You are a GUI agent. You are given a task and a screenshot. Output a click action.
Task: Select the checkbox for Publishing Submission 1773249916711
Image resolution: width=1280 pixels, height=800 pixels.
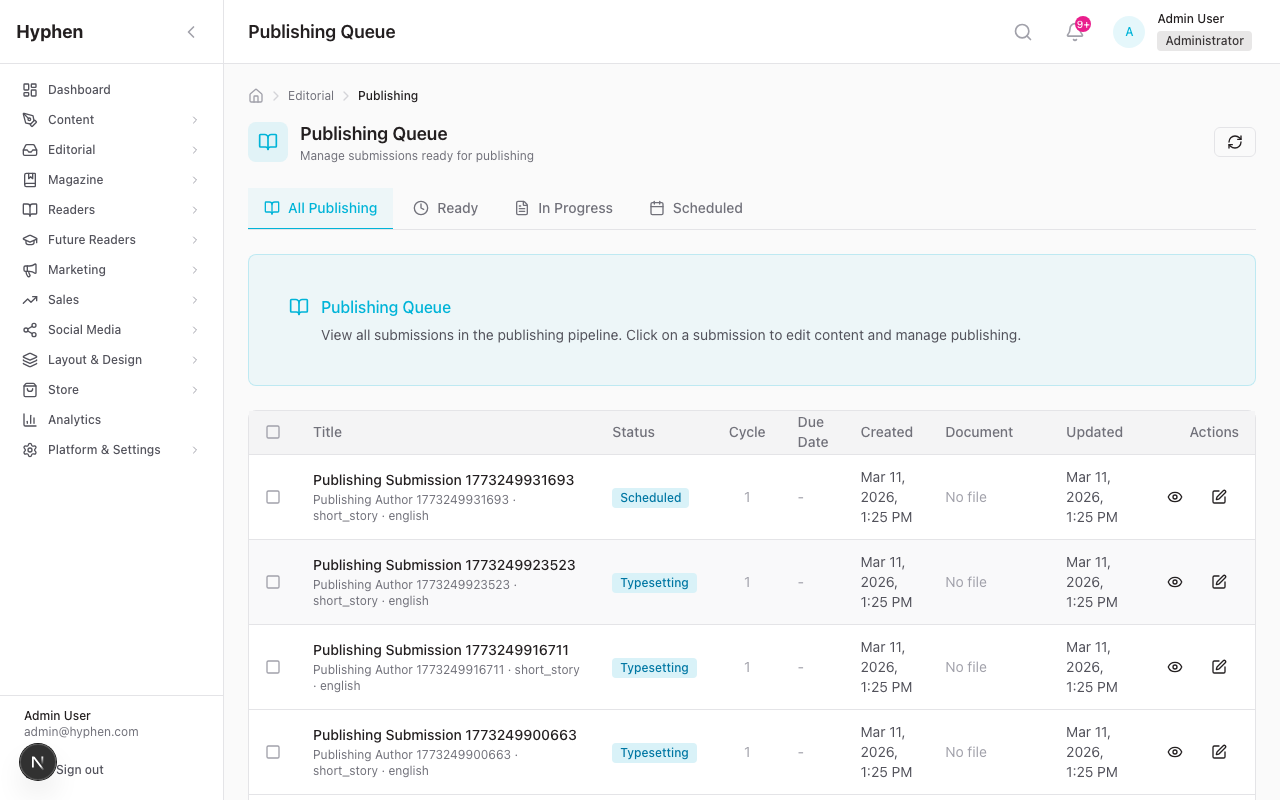click(x=273, y=666)
